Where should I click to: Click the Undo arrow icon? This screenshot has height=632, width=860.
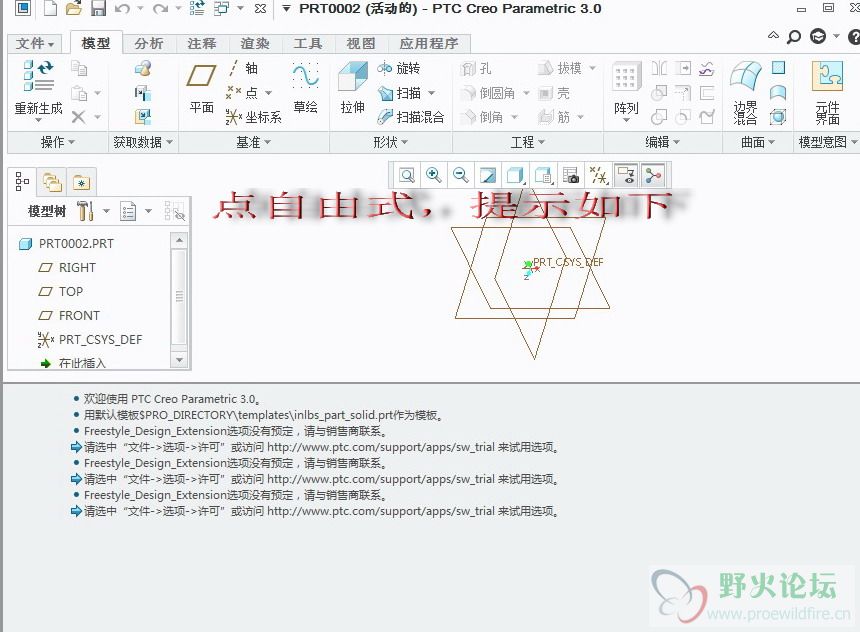[x=122, y=9]
